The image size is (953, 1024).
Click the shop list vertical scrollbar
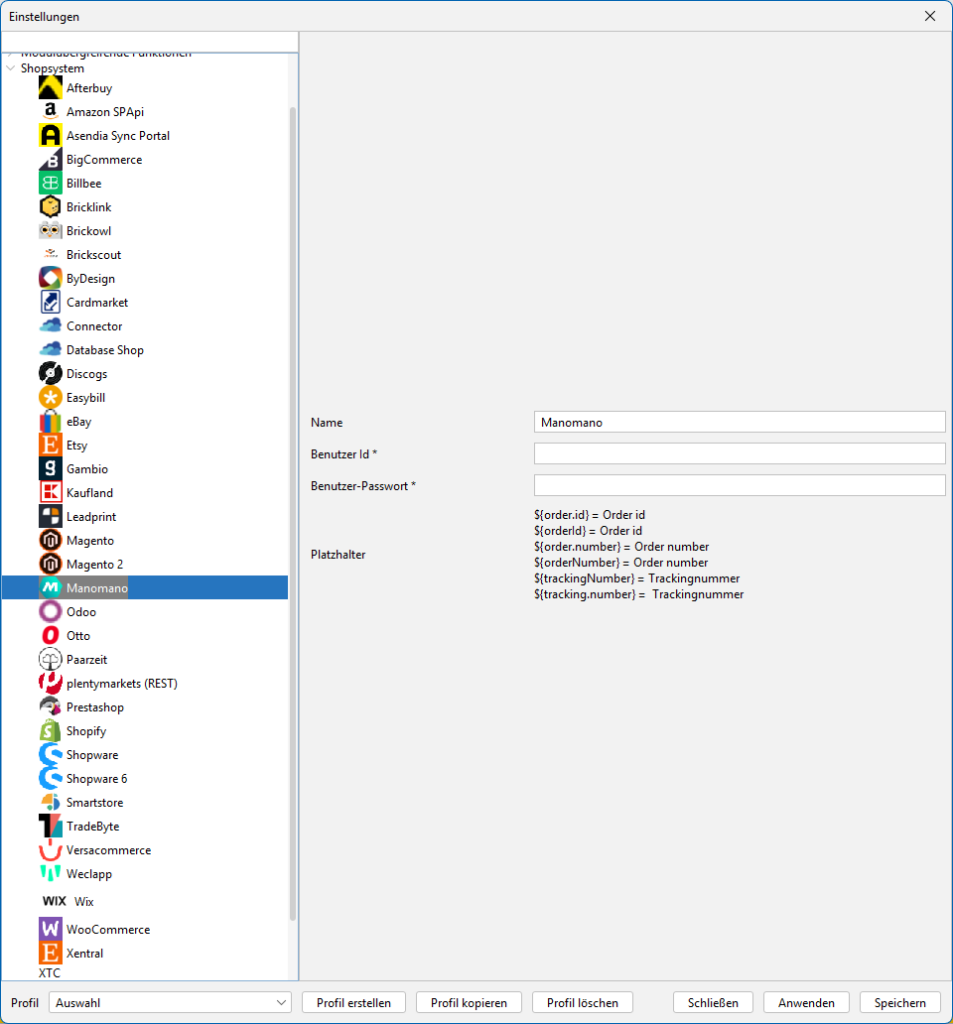click(x=293, y=500)
